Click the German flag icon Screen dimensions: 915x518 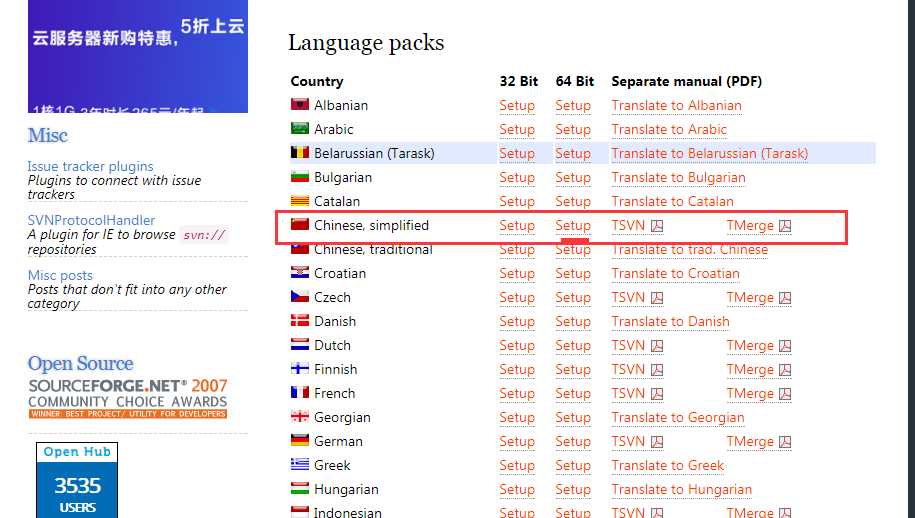tap(300, 440)
